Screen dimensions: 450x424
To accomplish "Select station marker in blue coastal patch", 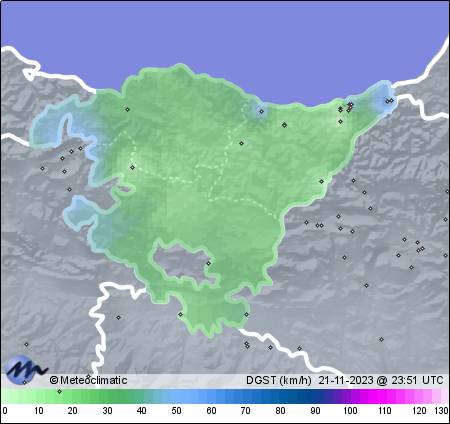I will click(x=262, y=111).
